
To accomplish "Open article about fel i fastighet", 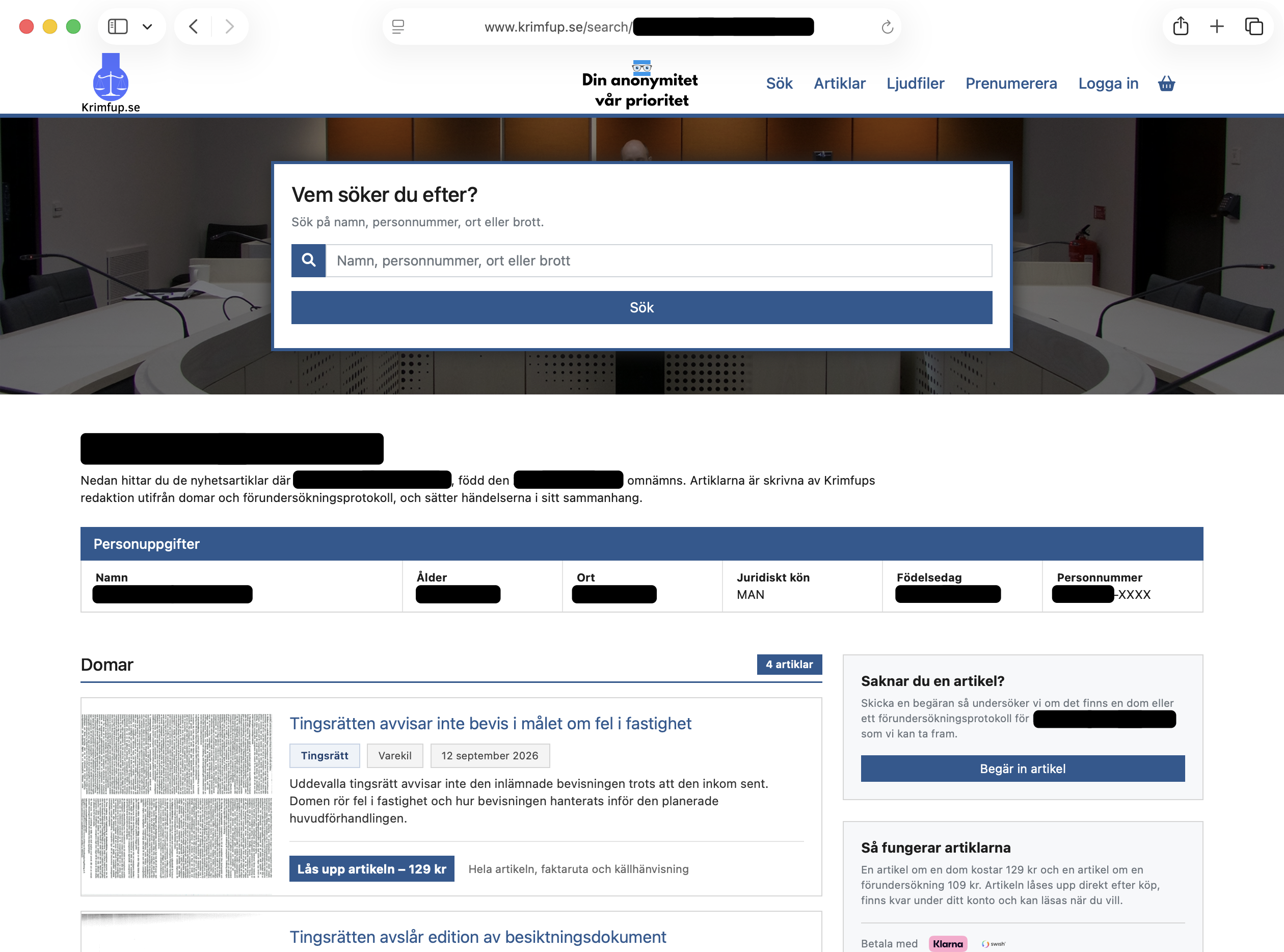I will (x=490, y=723).
